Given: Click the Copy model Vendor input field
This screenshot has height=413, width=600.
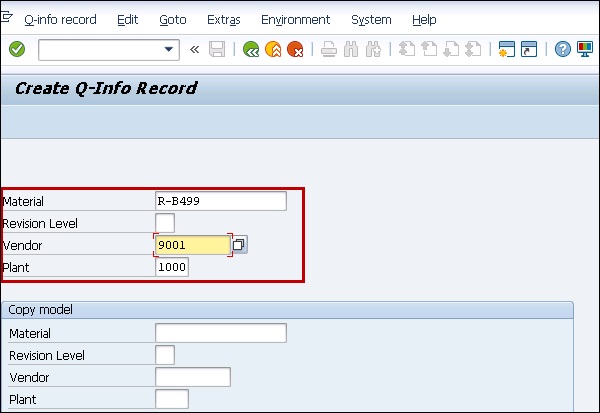Looking at the screenshot, I should [193, 377].
